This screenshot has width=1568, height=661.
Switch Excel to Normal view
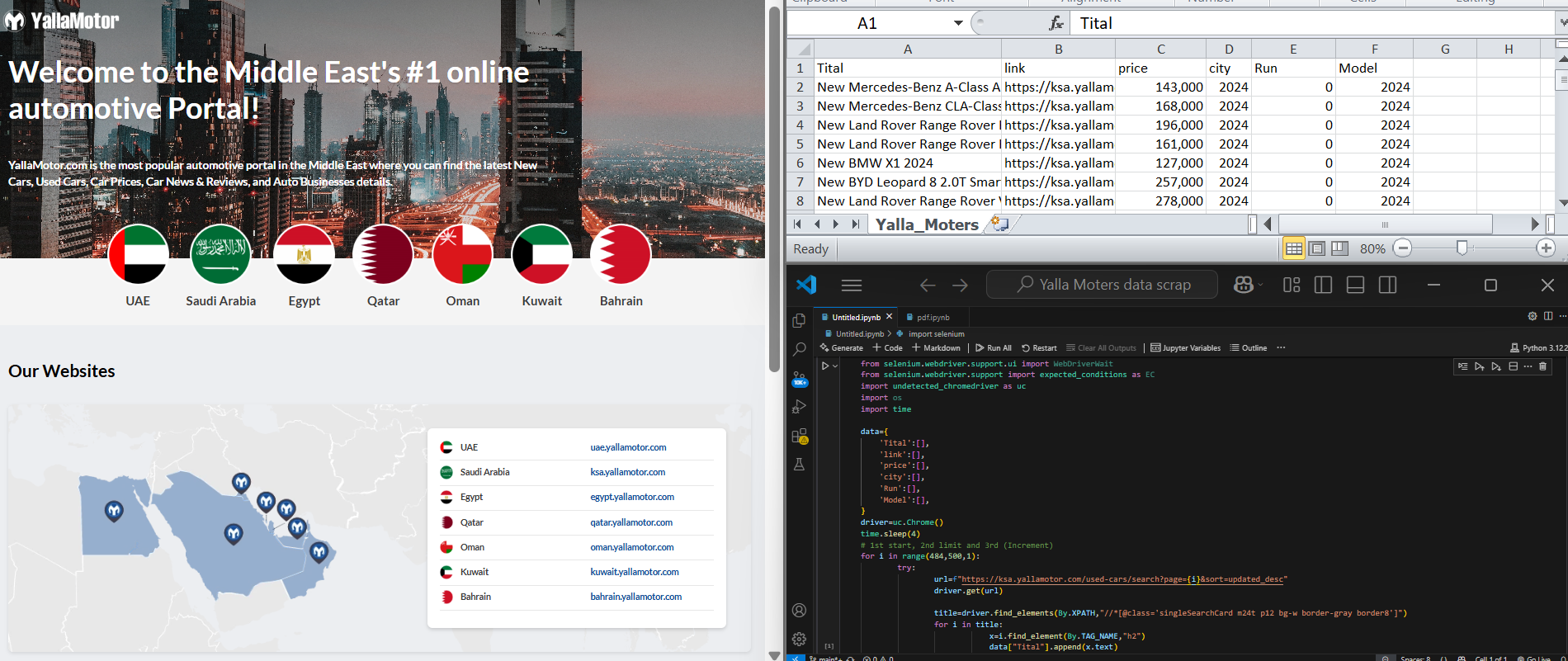point(1294,248)
